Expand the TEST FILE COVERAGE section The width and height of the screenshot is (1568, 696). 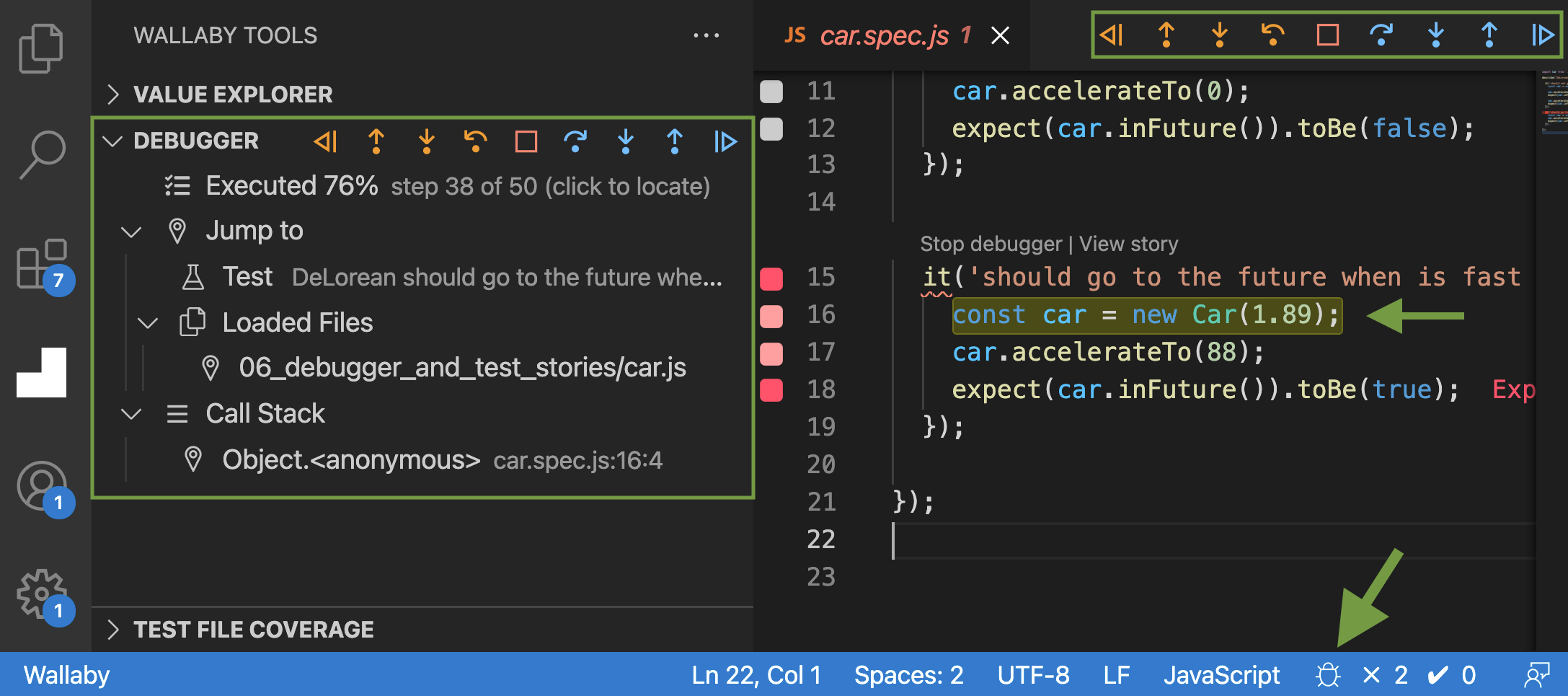252,630
